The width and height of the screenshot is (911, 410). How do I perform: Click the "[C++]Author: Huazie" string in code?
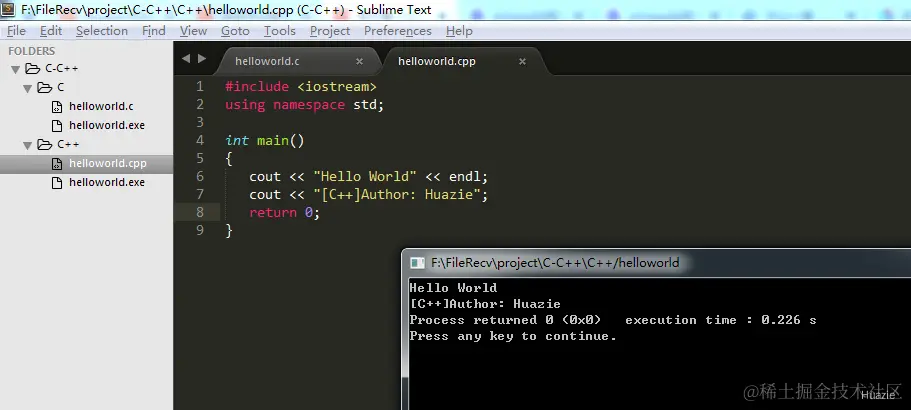397,195
